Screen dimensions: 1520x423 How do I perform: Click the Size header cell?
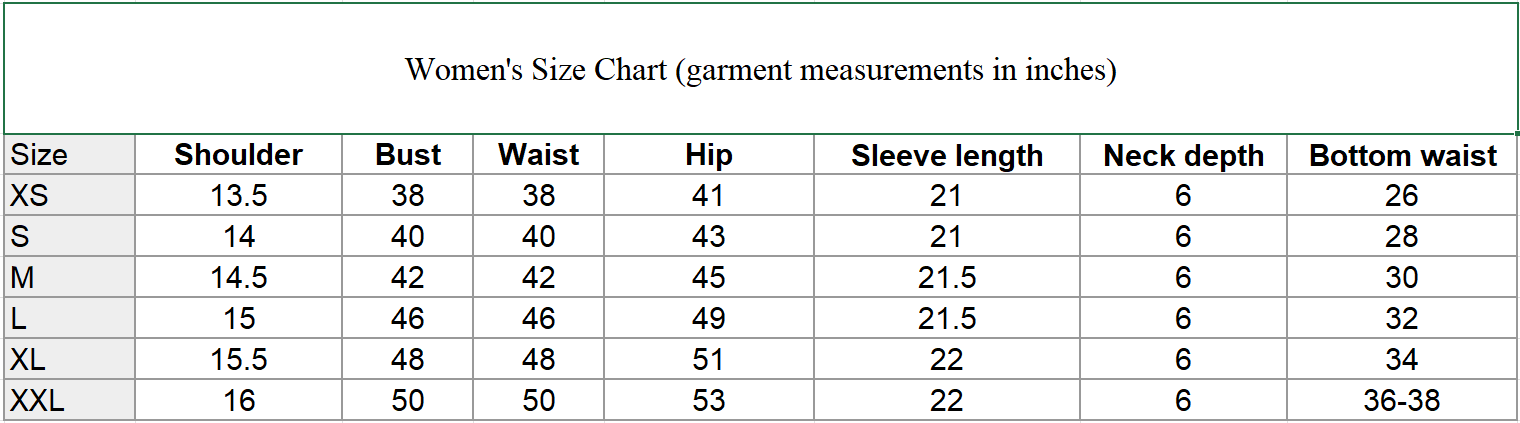tap(69, 155)
